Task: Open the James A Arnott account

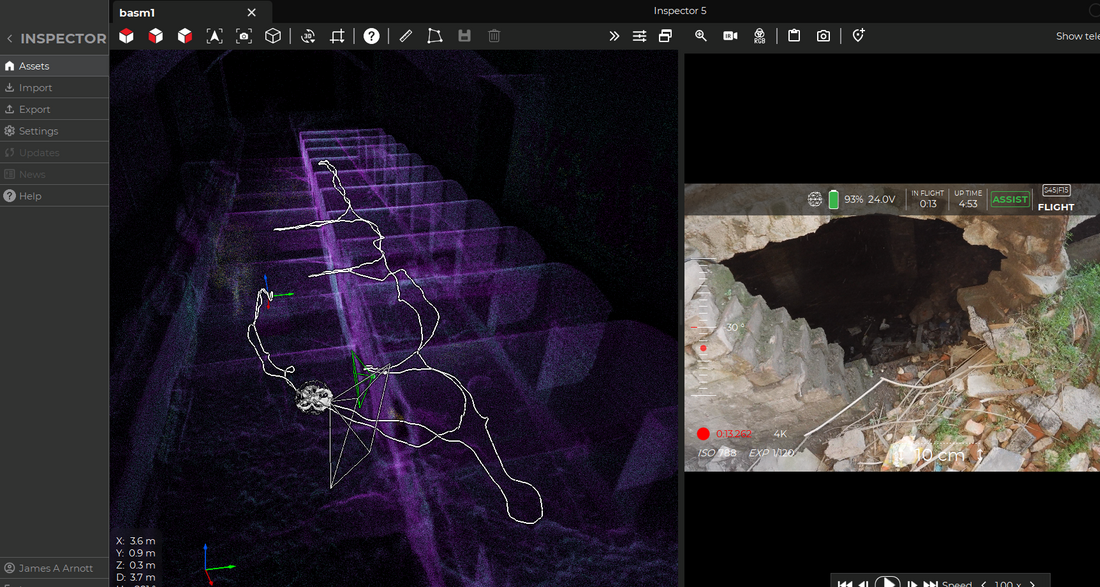Action: [55, 568]
